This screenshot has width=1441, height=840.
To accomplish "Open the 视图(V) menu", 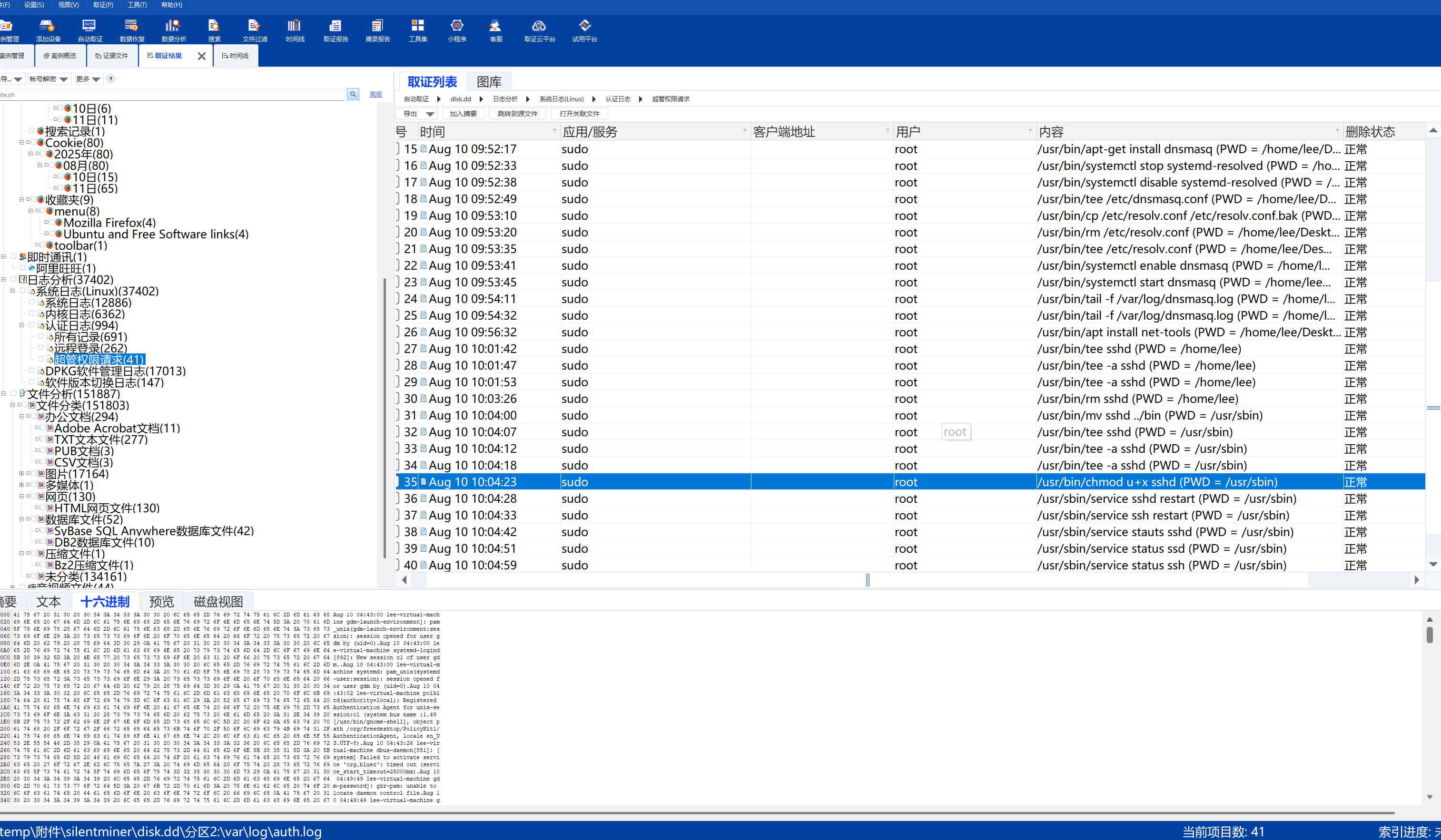I will (x=68, y=5).
